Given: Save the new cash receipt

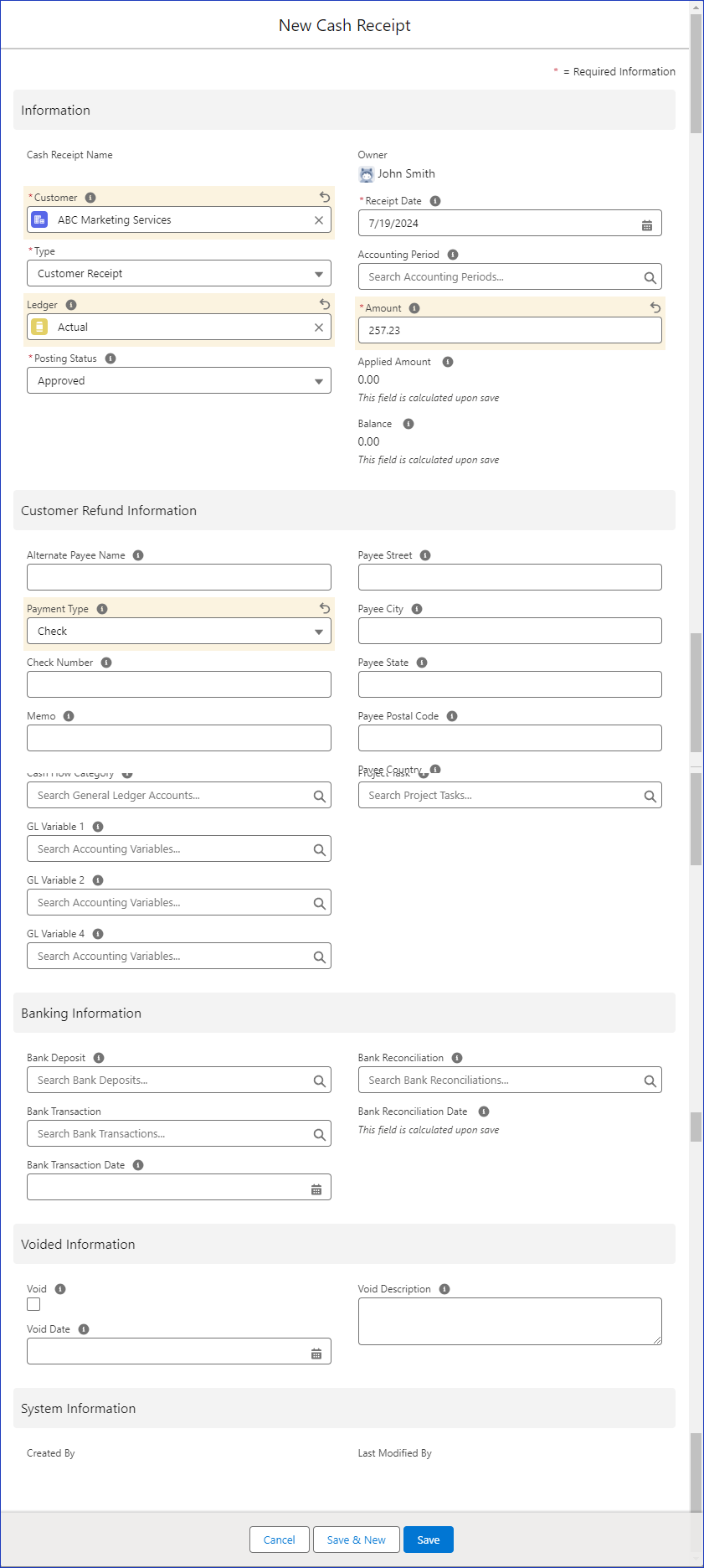Looking at the screenshot, I should (429, 1540).
